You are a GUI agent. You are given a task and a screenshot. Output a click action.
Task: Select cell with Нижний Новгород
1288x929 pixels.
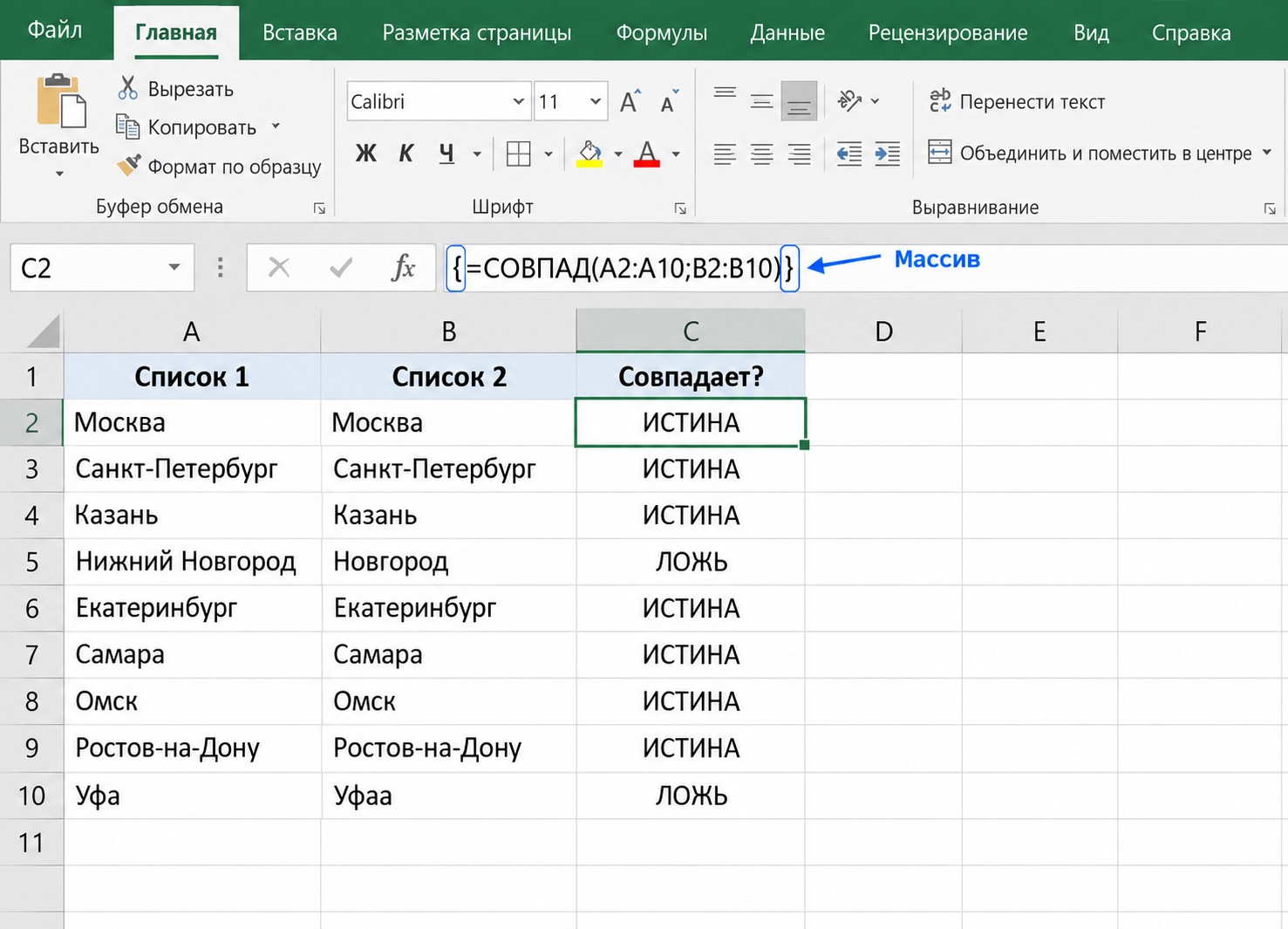click(192, 562)
